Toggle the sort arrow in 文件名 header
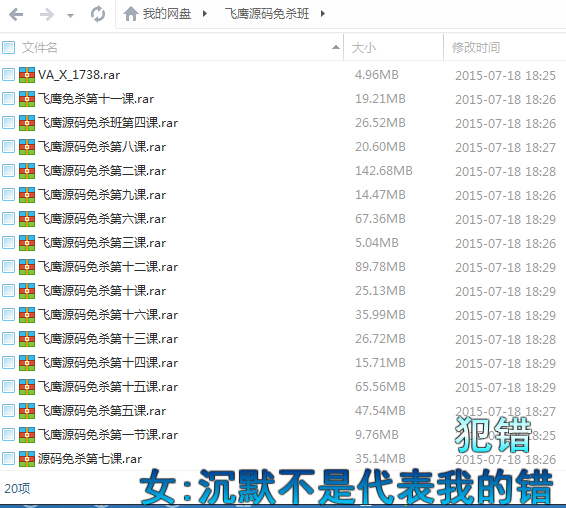Screen dimensions: 566x508 tap(336, 47)
